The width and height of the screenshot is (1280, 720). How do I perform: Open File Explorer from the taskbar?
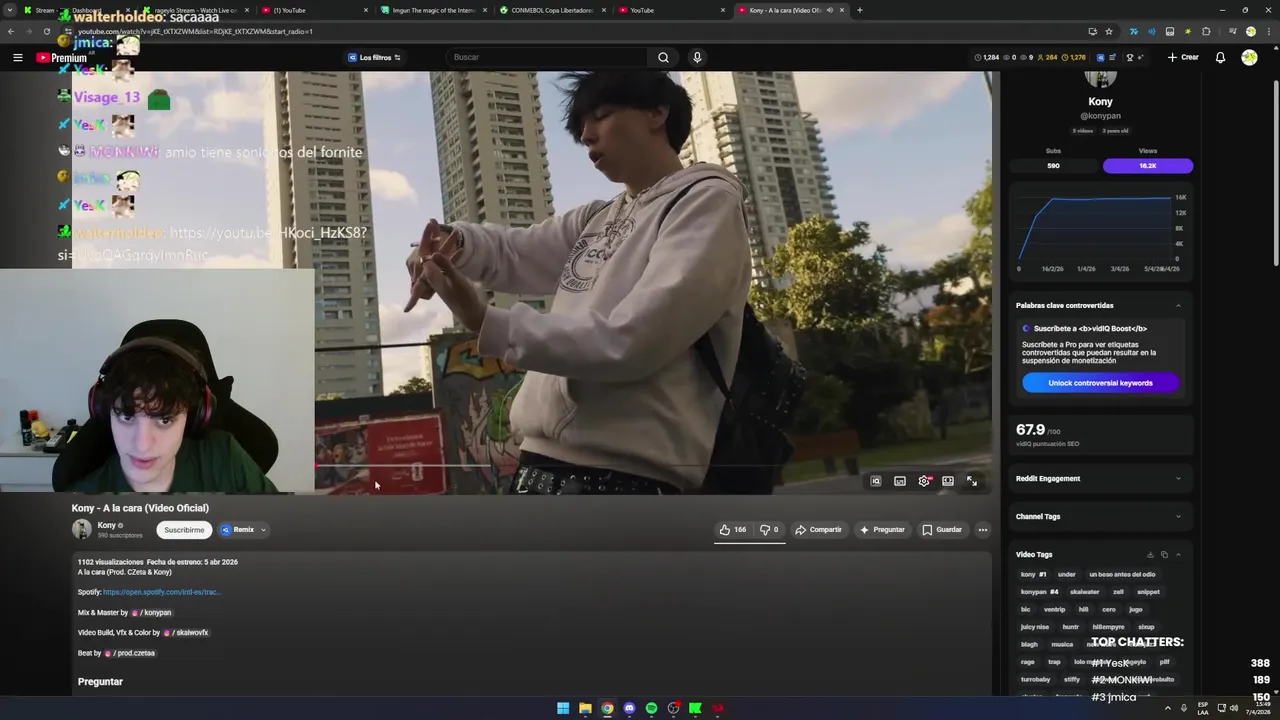585,709
